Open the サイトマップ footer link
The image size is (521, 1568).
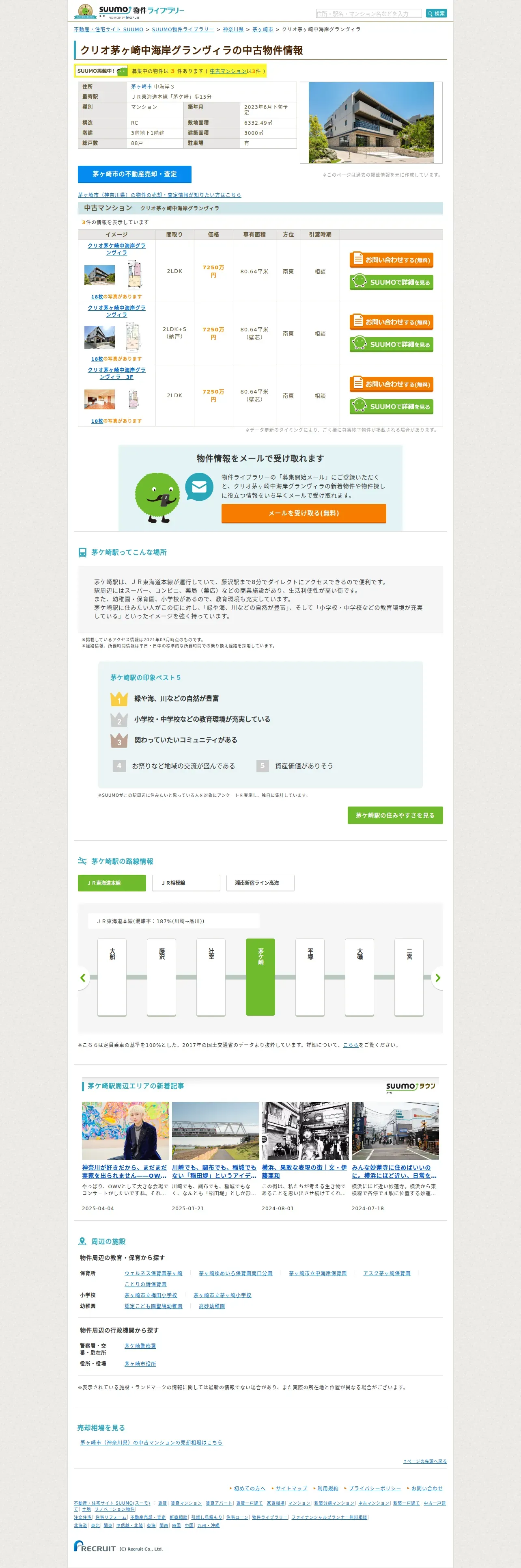coord(291,1488)
